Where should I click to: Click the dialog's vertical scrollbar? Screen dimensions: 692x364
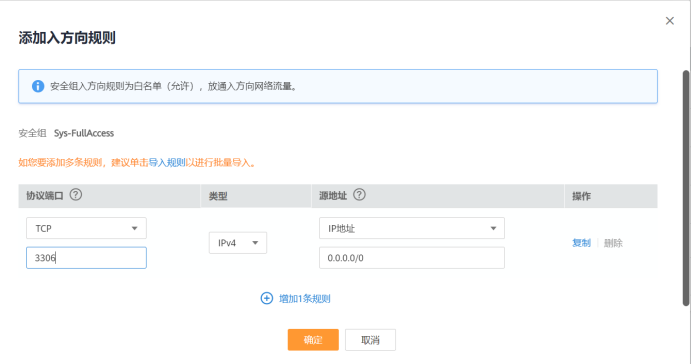(x=686, y=188)
